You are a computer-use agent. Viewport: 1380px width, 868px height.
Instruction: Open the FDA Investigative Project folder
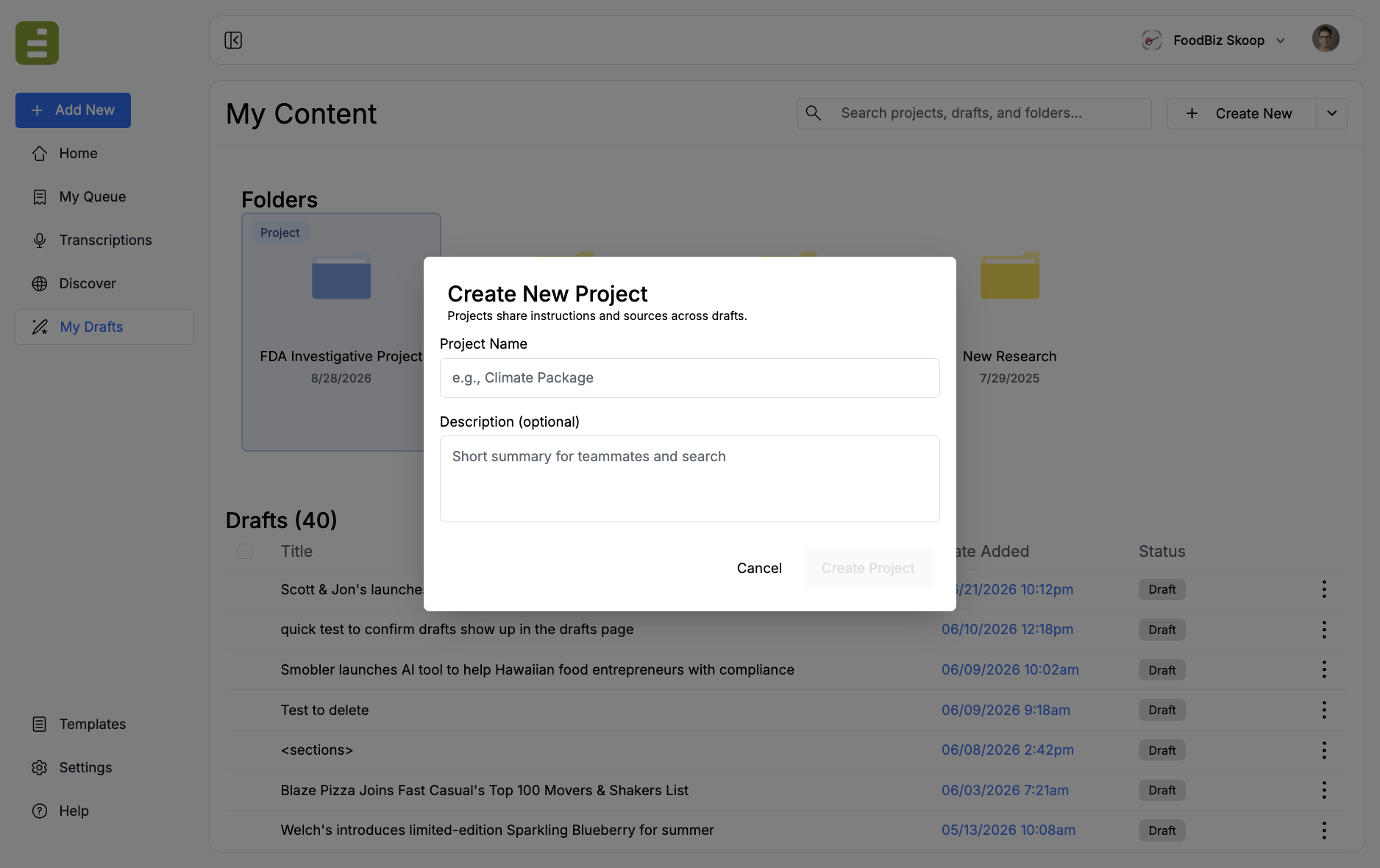pyautogui.click(x=341, y=332)
